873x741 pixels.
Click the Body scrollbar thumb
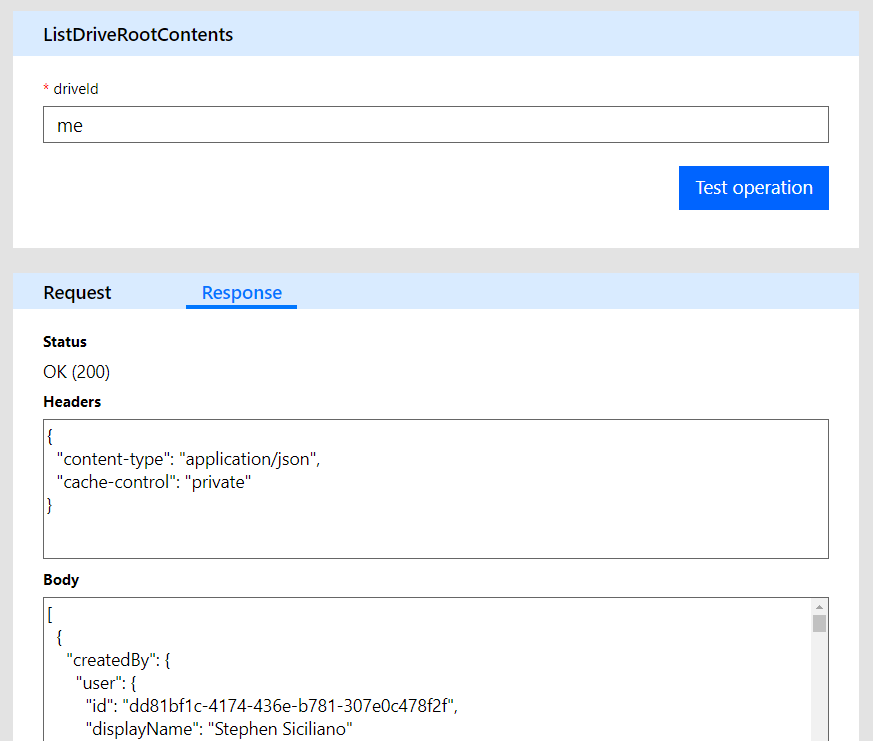[819, 624]
